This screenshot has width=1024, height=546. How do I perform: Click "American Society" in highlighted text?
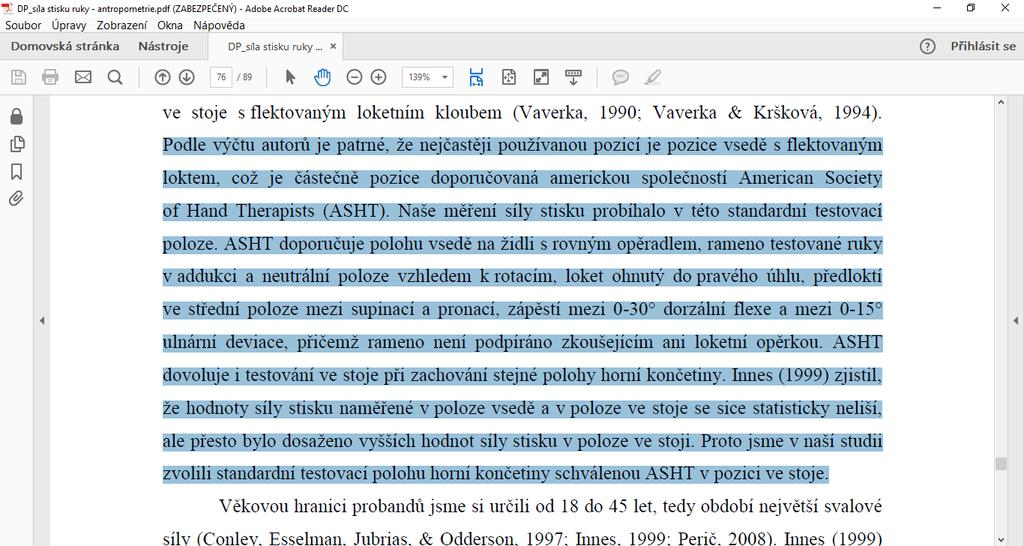810,178
